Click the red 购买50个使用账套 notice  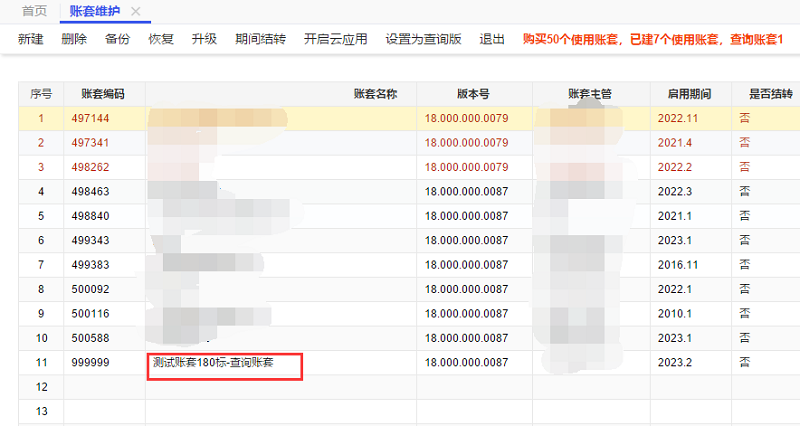pos(653,39)
